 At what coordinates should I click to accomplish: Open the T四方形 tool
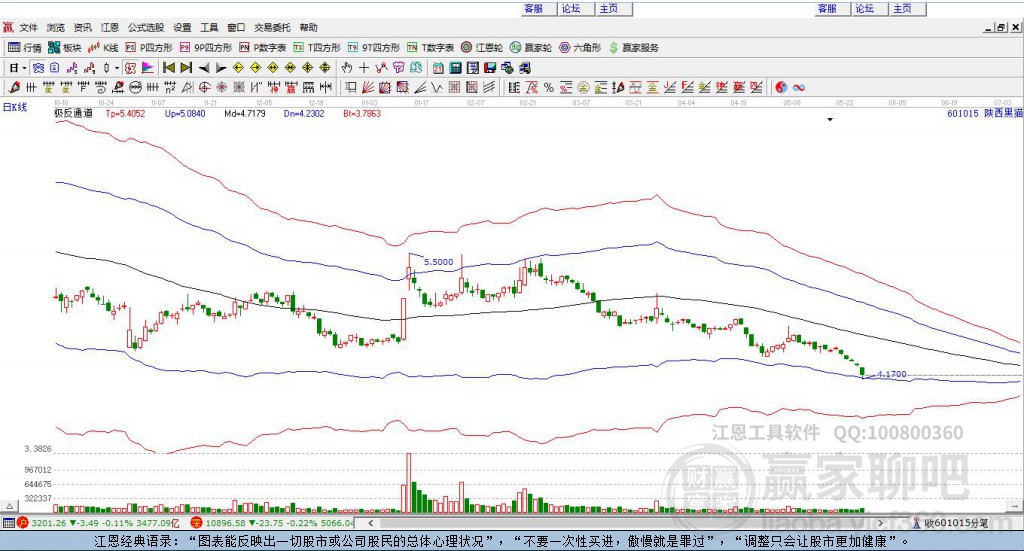point(317,48)
